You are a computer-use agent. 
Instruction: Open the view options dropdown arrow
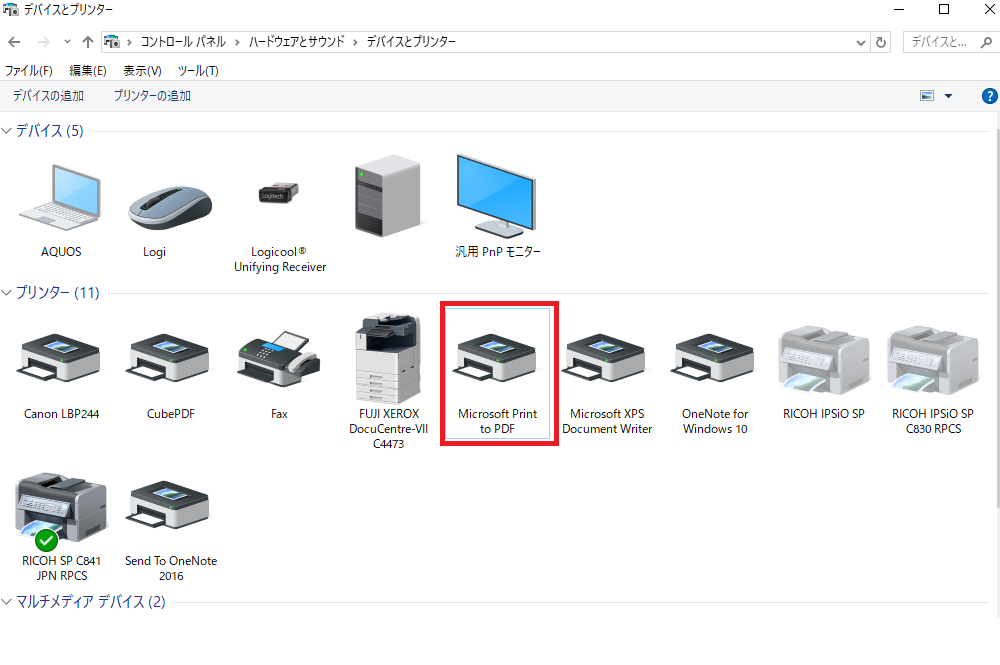pyautogui.click(x=948, y=96)
